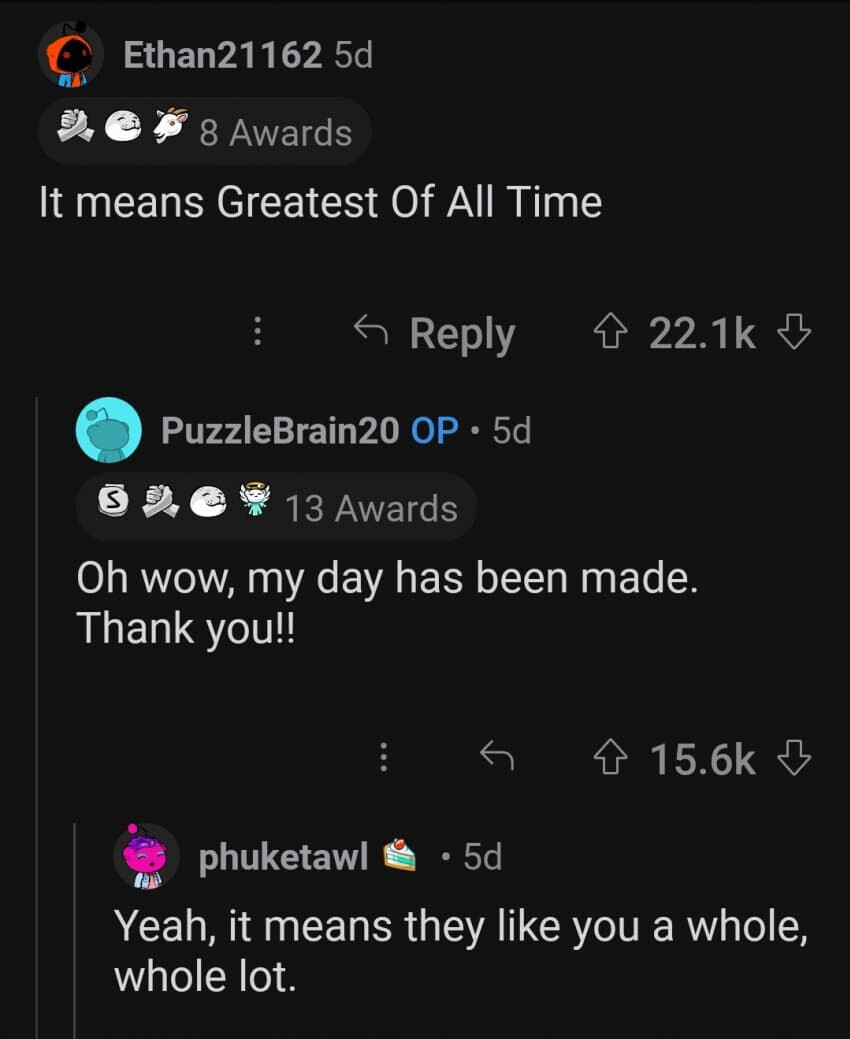The image size is (850, 1039).
Task: Downvote Ethan21162's comment
Action: coord(793,333)
